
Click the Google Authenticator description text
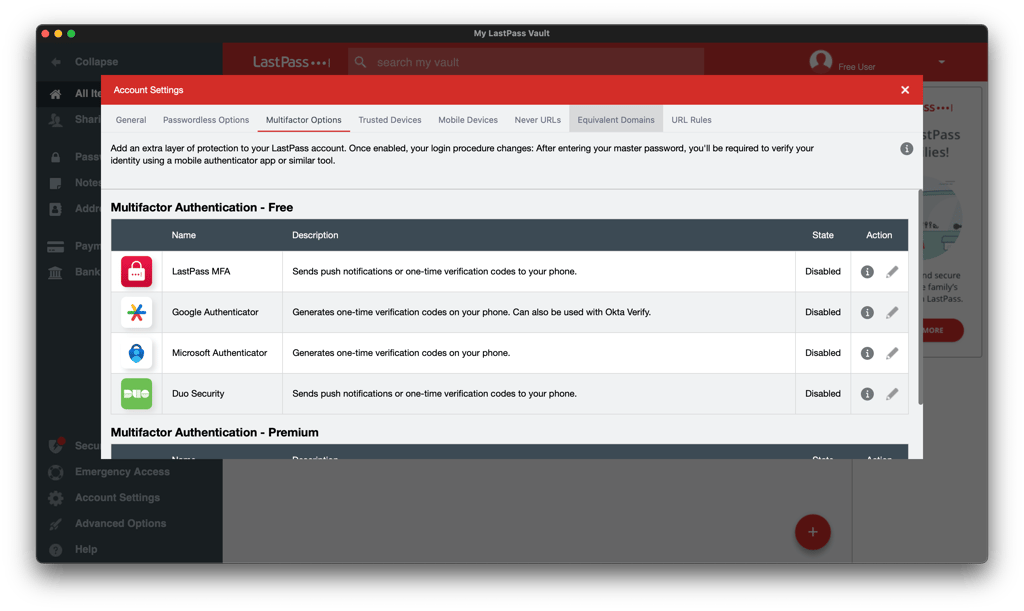[472, 312]
